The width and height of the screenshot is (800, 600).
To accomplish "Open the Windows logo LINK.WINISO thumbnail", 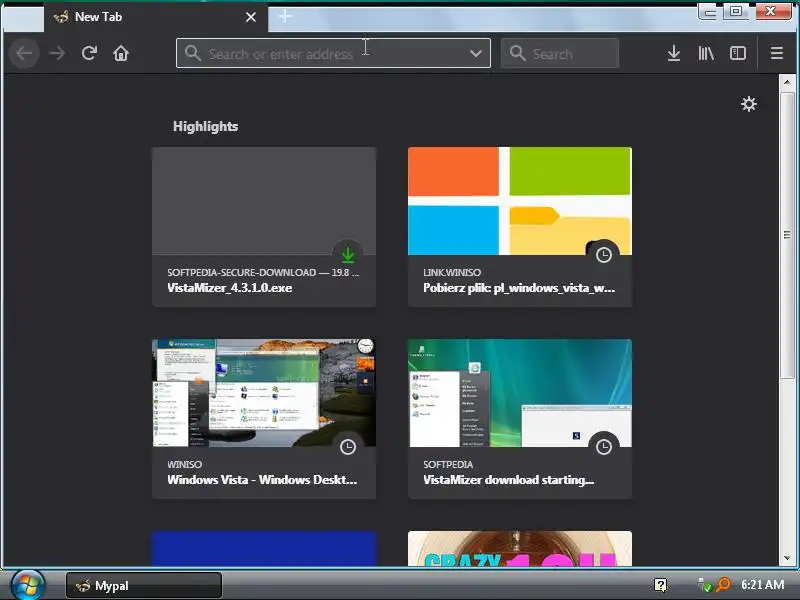I will point(519,201).
